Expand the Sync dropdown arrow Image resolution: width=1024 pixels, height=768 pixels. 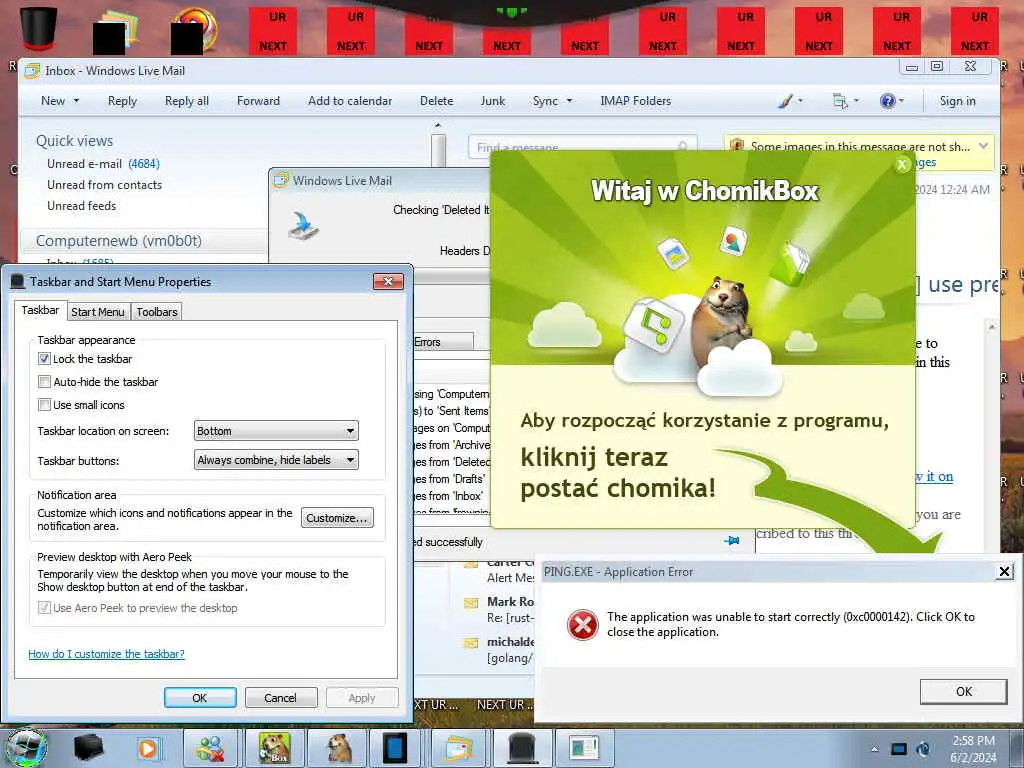click(569, 101)
